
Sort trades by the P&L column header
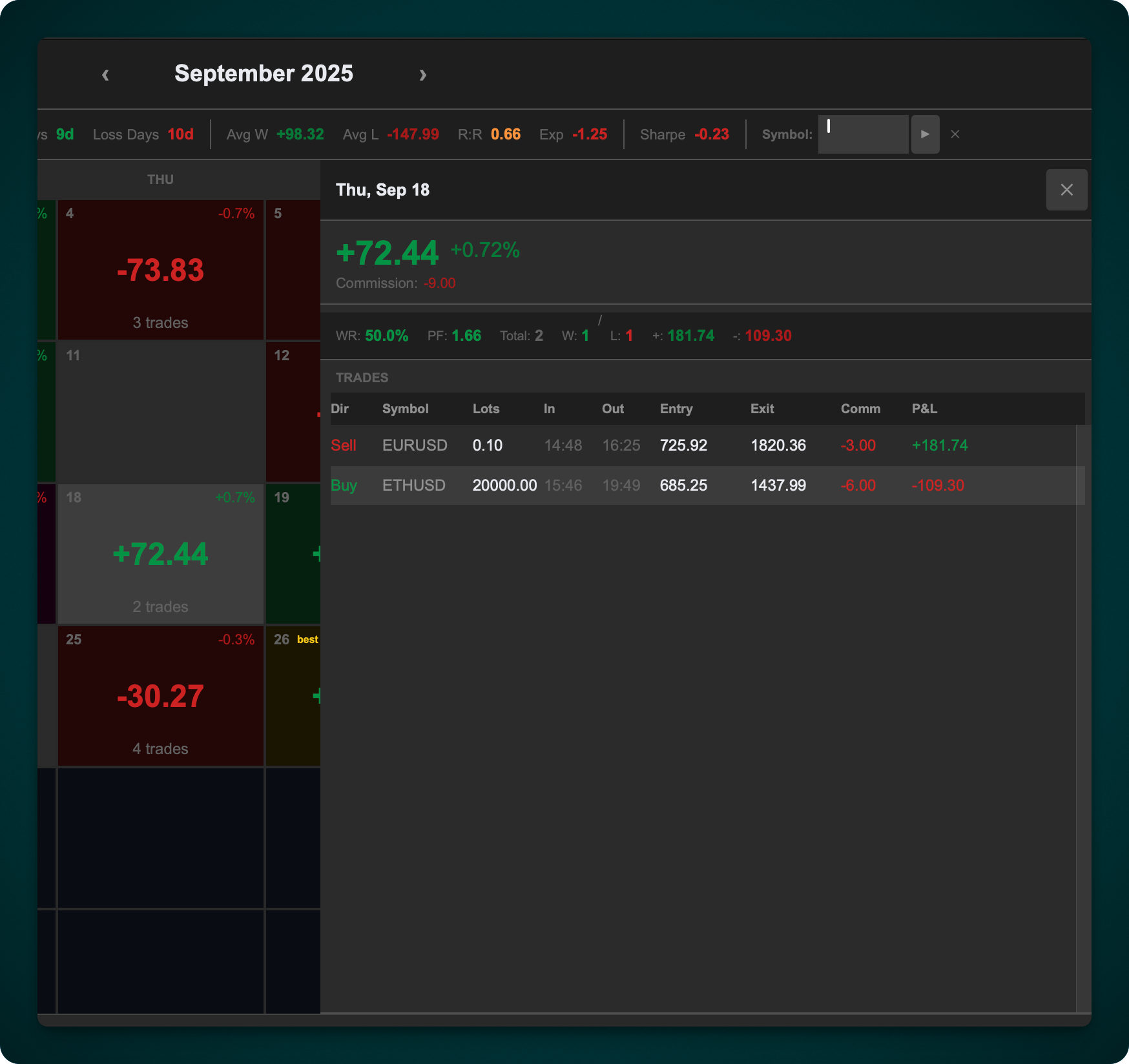924,409
